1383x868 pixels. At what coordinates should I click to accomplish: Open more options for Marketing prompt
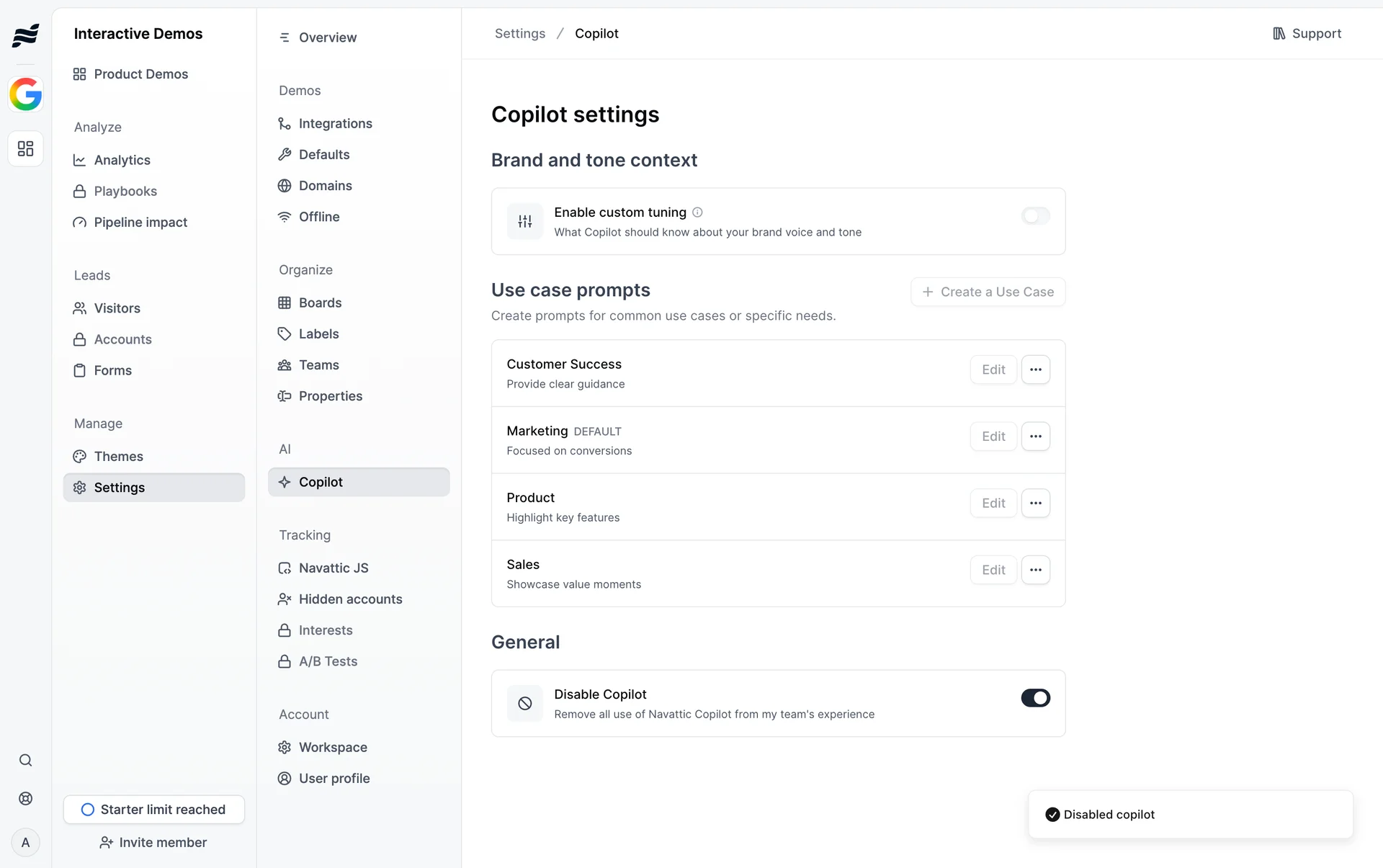[x=1036, y=437]
